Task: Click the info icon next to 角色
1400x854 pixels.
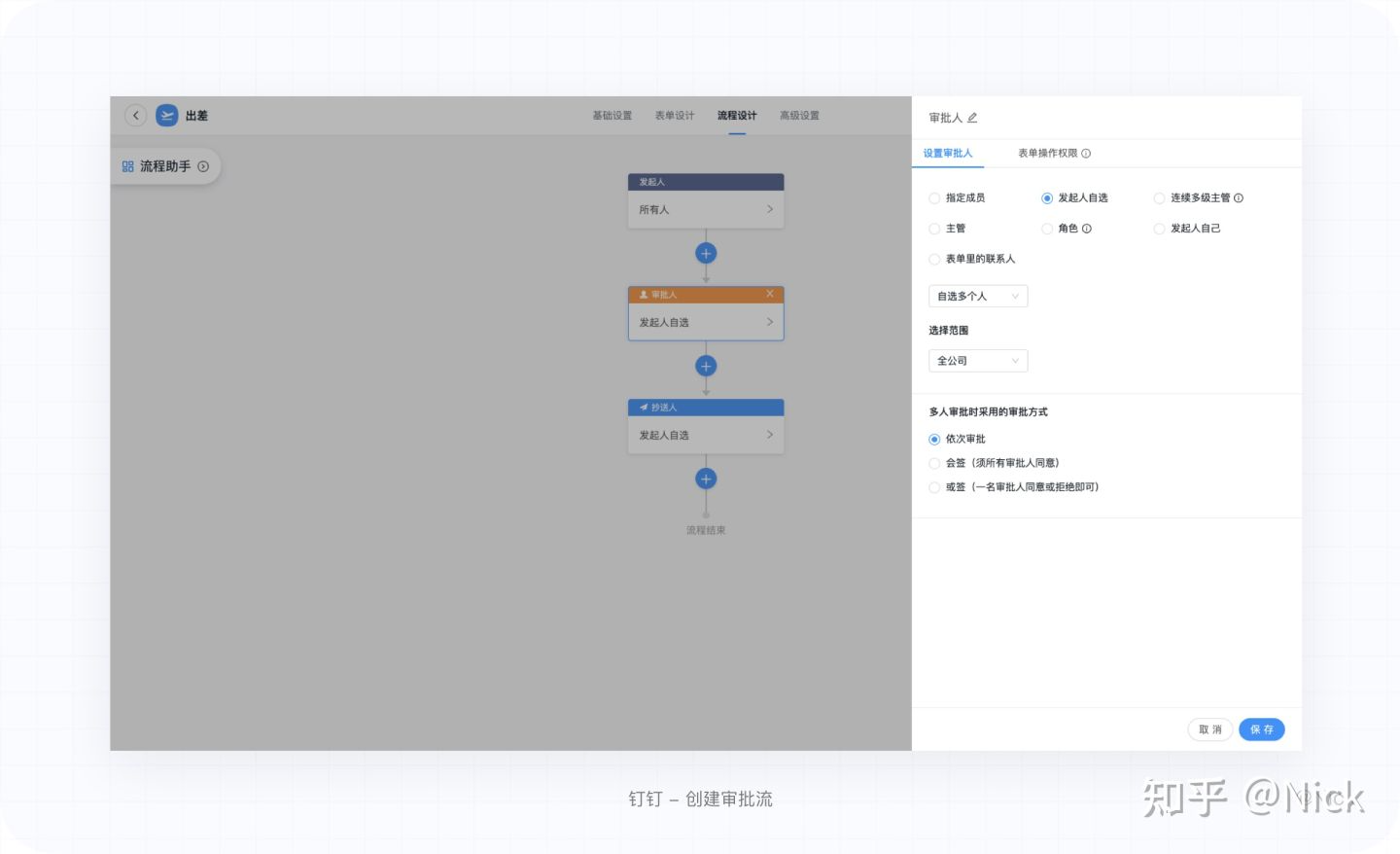Action: click(1087, 229)
